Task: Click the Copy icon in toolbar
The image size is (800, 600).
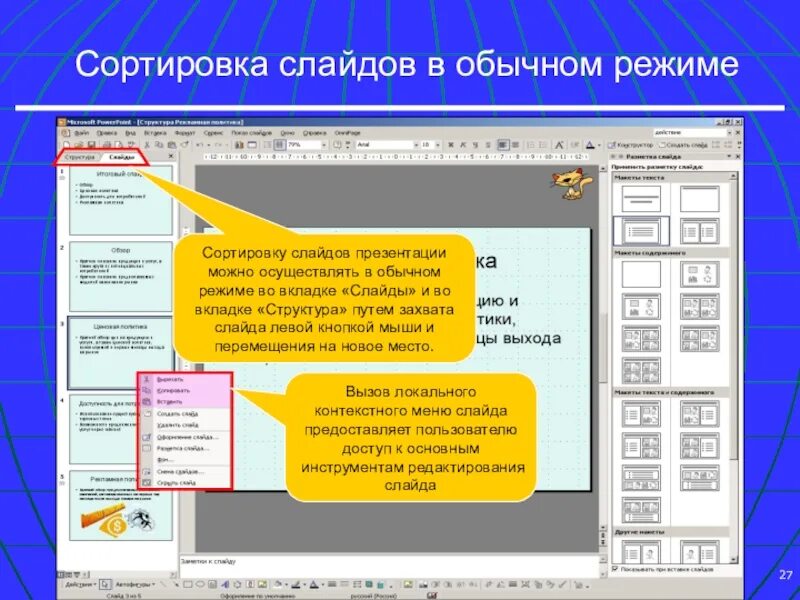Action: click(x=158, y=145)
